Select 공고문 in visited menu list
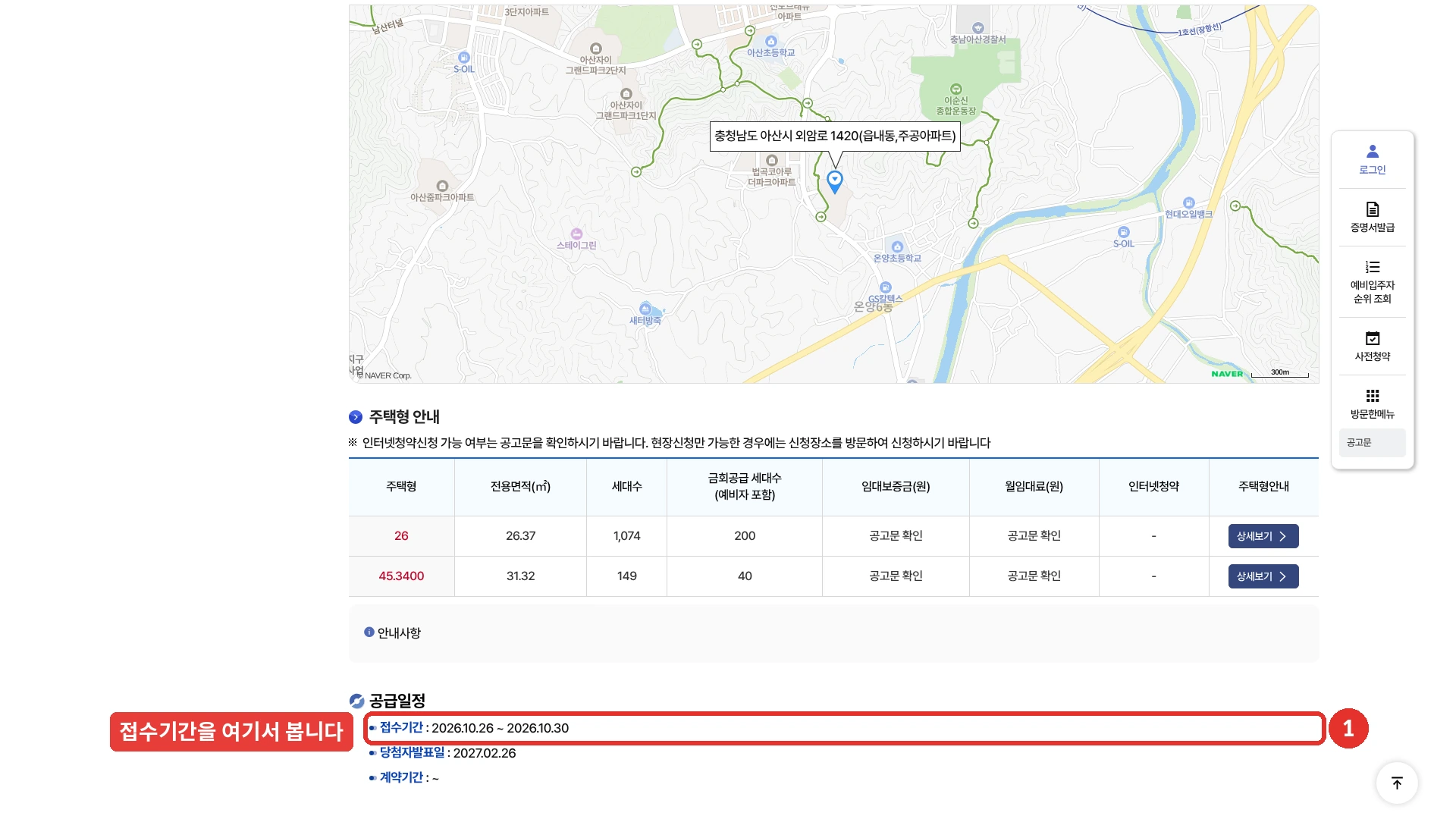 point(1372,443)
